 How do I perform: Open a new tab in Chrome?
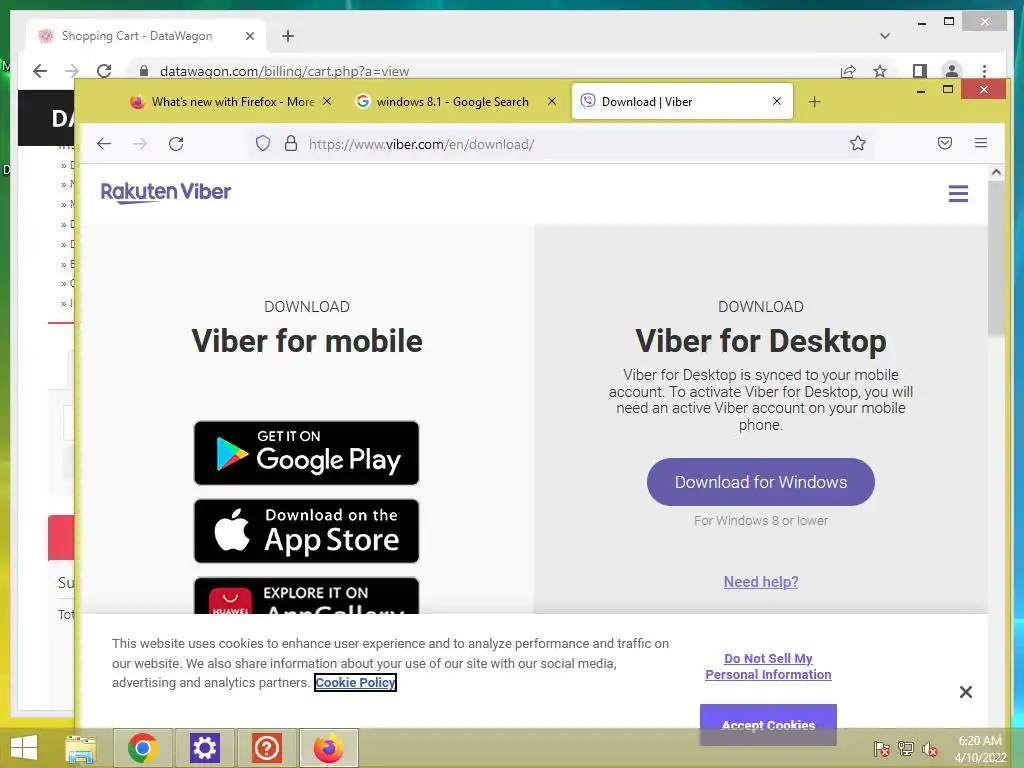coord(288,36)
